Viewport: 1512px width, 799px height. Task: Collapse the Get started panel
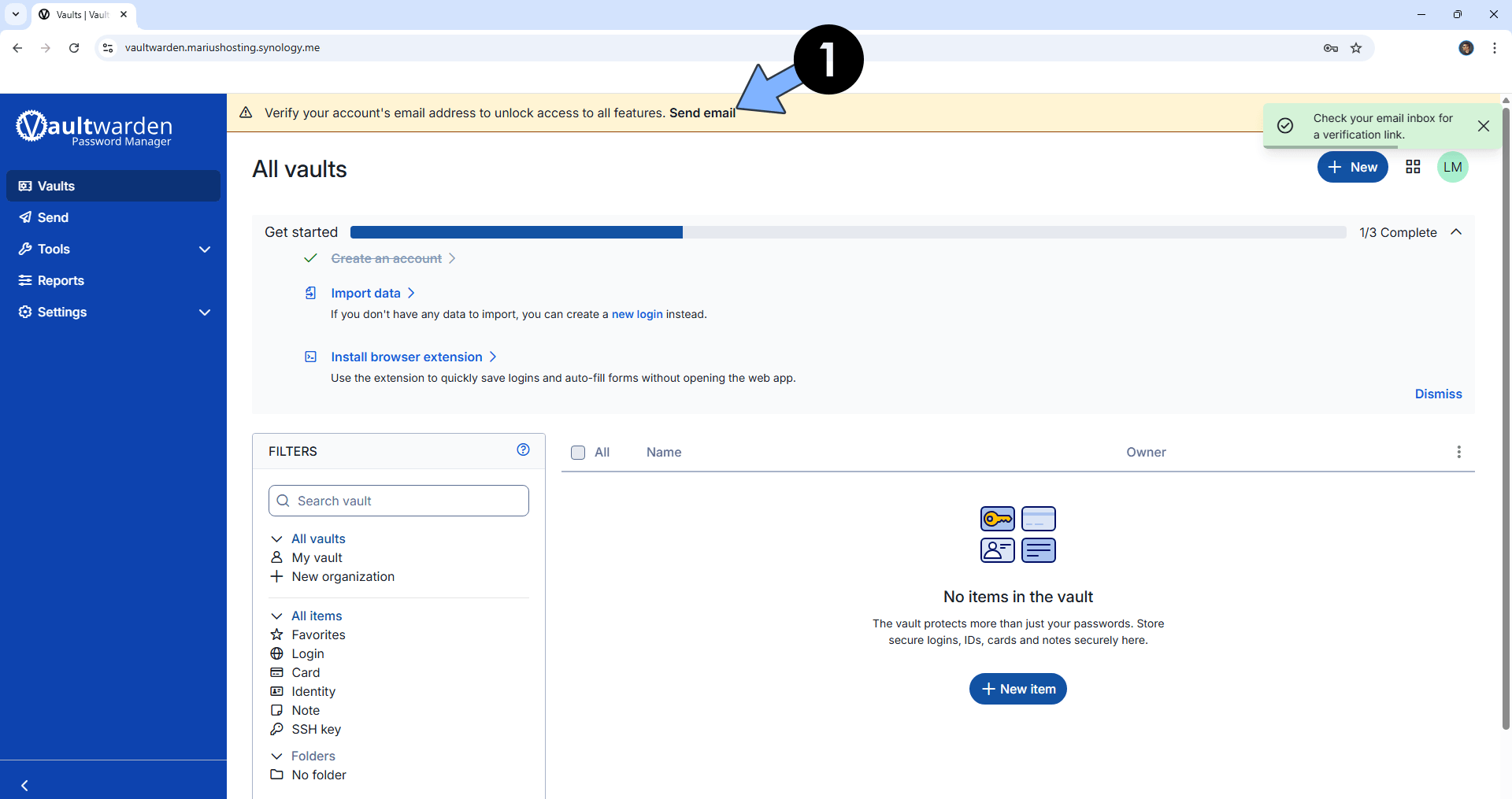pos(1456,231)
